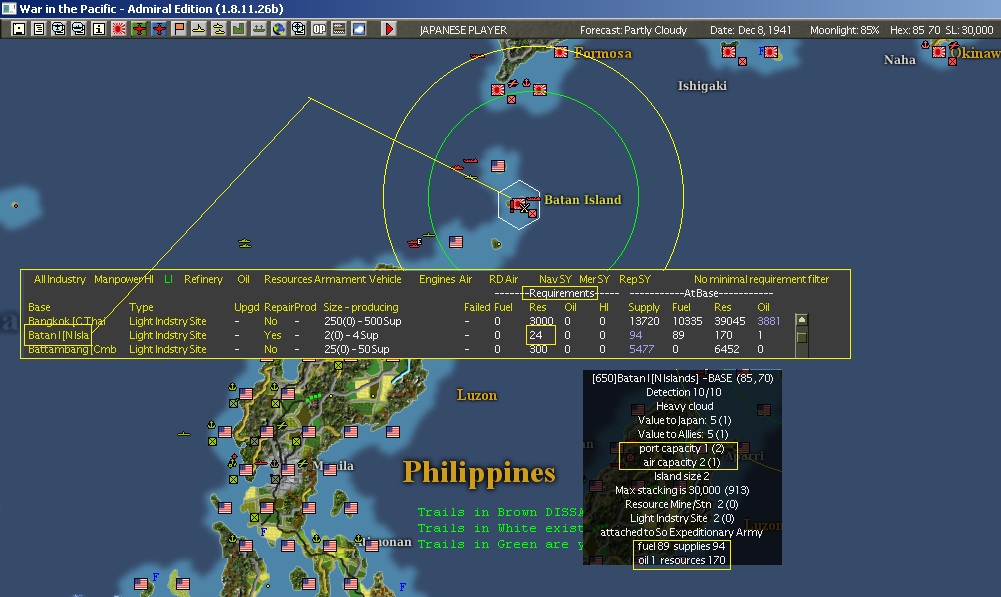Click '250(0) - 500 Sup' size cell
The height and width of the screenshot is (597, 1001).
[363, 321]
